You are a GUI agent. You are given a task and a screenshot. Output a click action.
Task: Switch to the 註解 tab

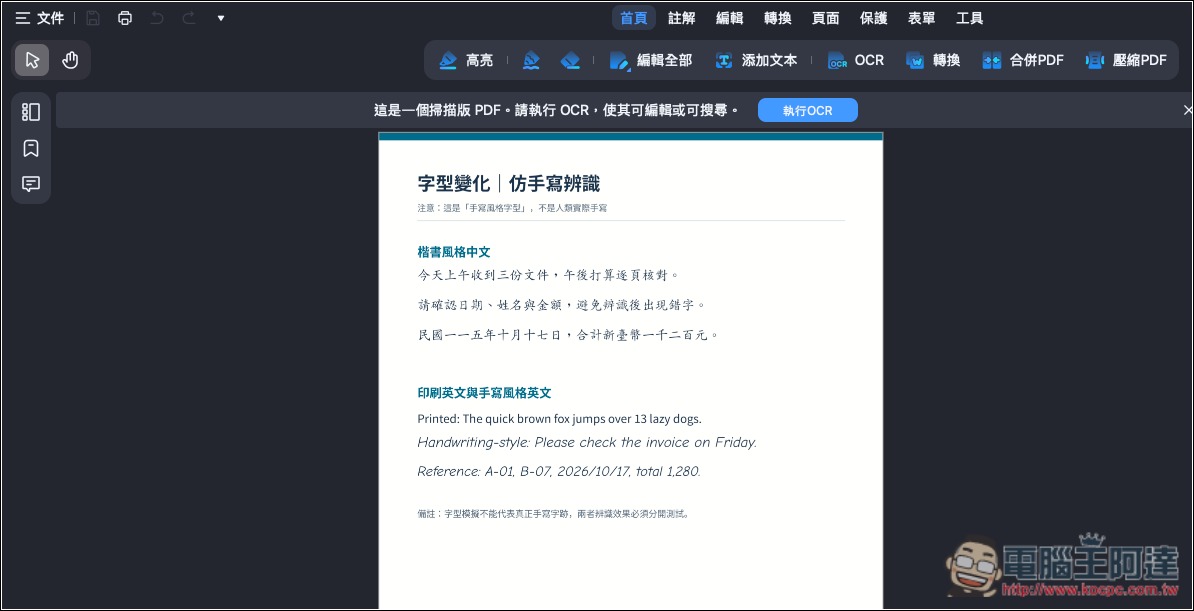tap(682, 18)
